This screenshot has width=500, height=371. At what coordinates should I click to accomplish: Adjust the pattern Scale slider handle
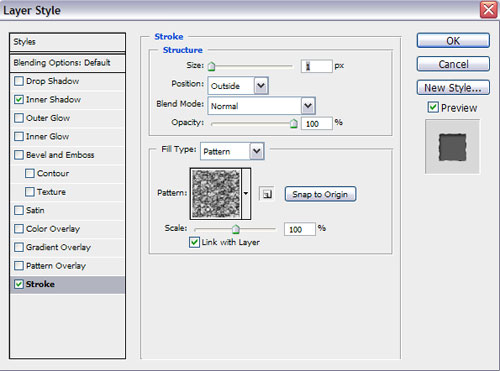click(x=236, y=229)
